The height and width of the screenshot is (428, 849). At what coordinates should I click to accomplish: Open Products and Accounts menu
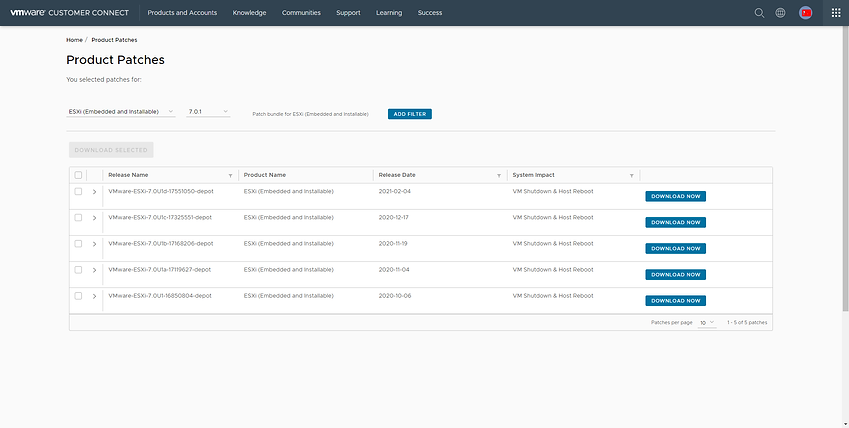[182, 12]
